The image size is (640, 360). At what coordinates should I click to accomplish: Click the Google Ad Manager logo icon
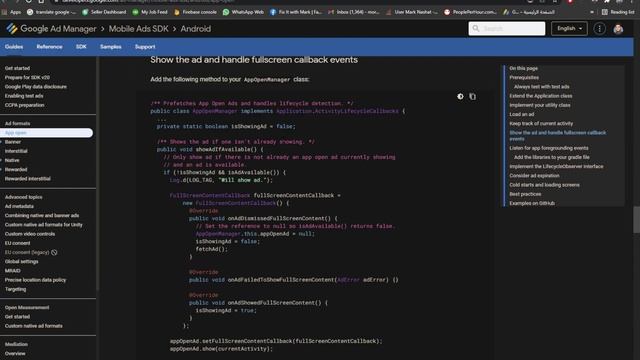click(11, 29)
